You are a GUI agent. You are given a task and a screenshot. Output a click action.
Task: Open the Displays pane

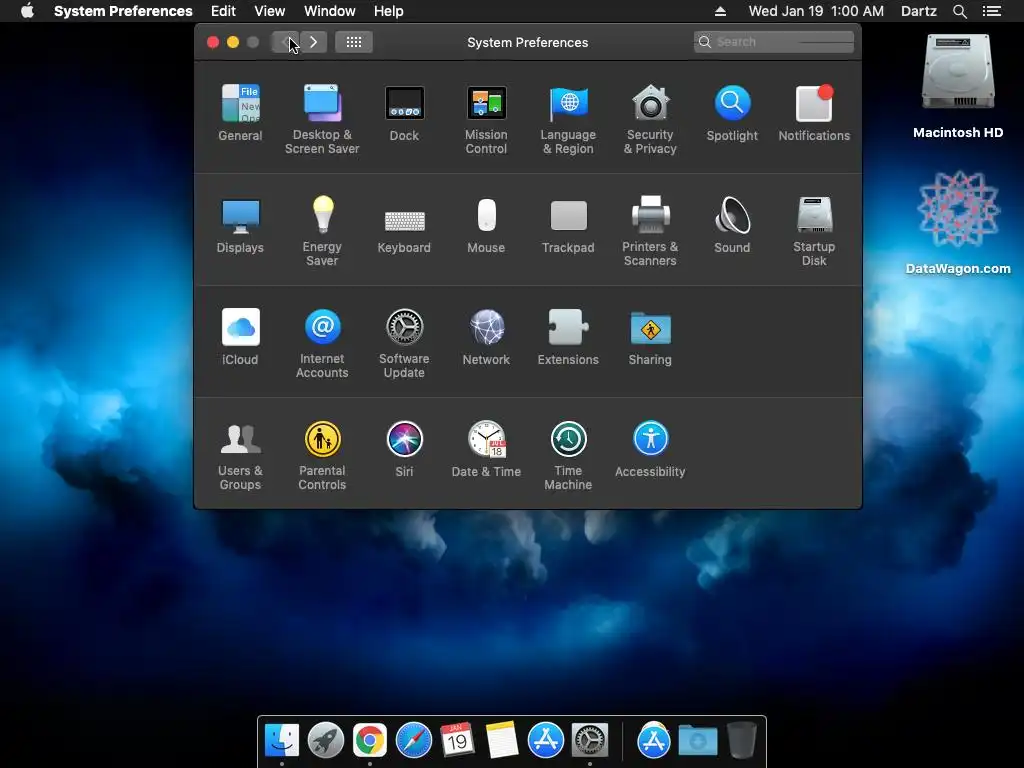(240, 225)
